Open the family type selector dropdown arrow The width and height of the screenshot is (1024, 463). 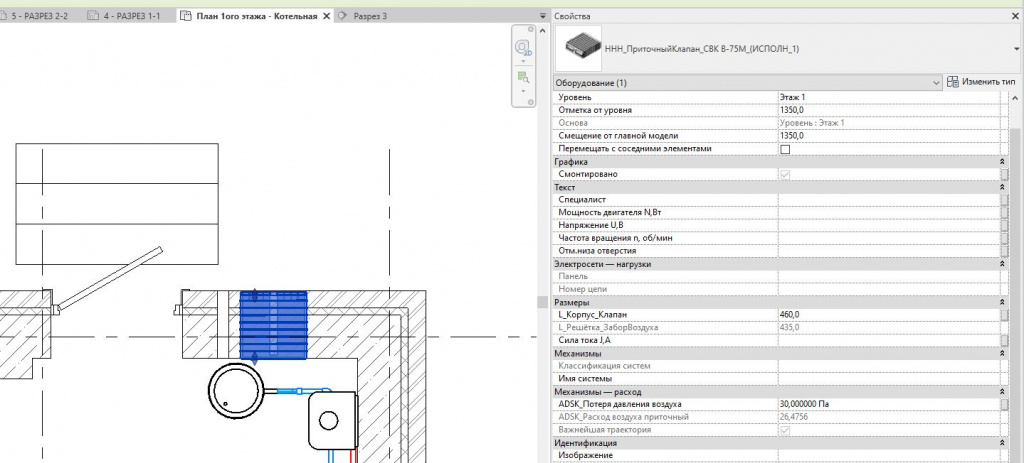tap(1017, 49)
